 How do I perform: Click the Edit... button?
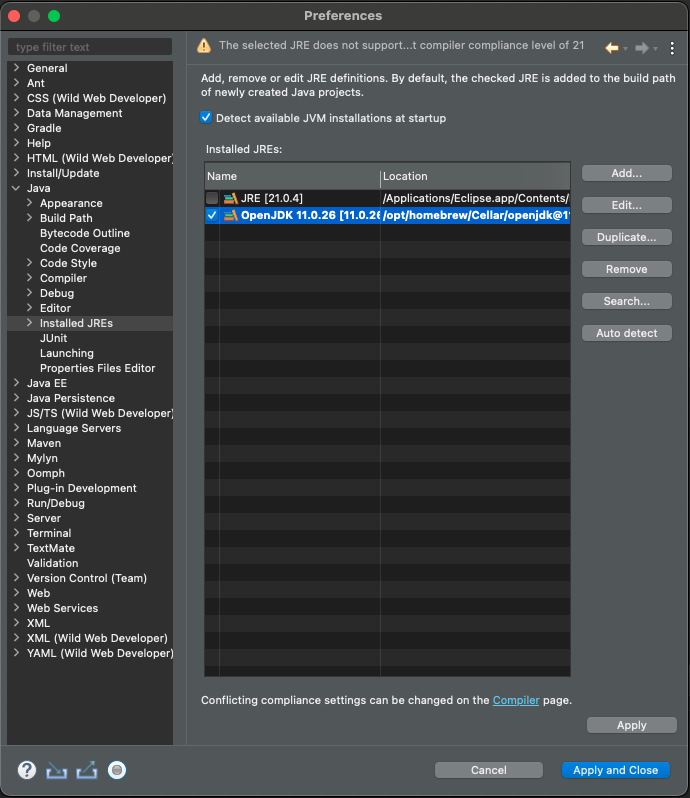[x=626, y=205]
